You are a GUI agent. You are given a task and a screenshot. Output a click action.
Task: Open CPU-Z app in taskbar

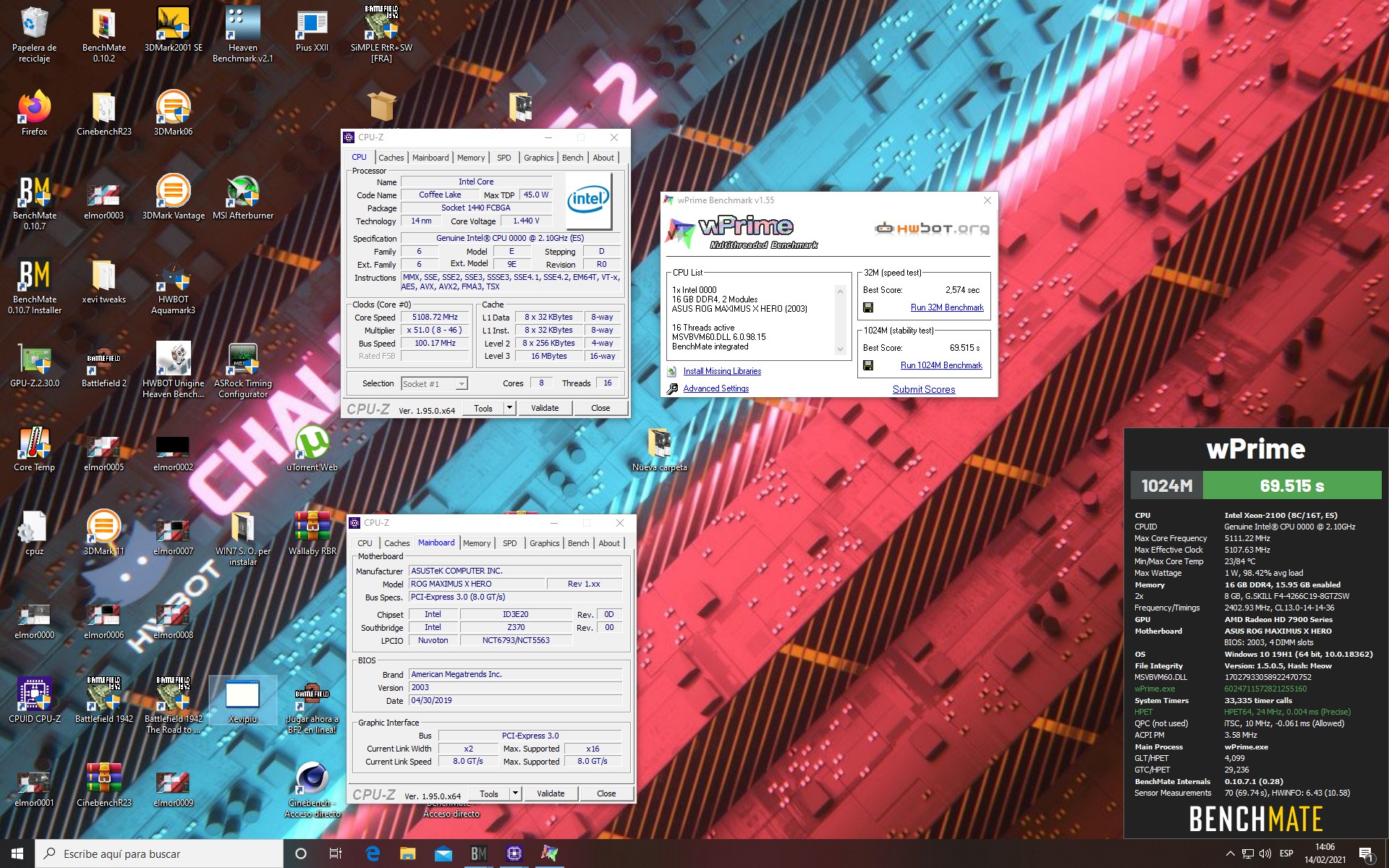(x=514, y=854)
